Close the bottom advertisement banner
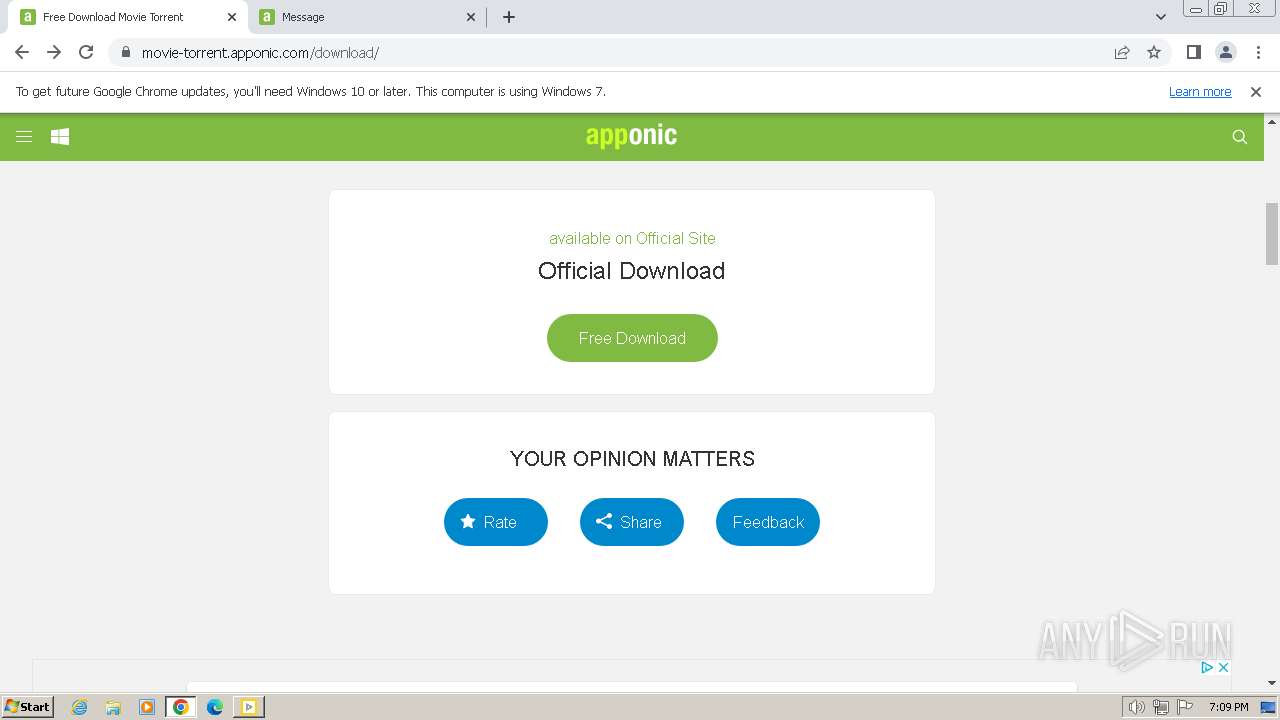This screenshot has height=720, width=1280. 1223,667
